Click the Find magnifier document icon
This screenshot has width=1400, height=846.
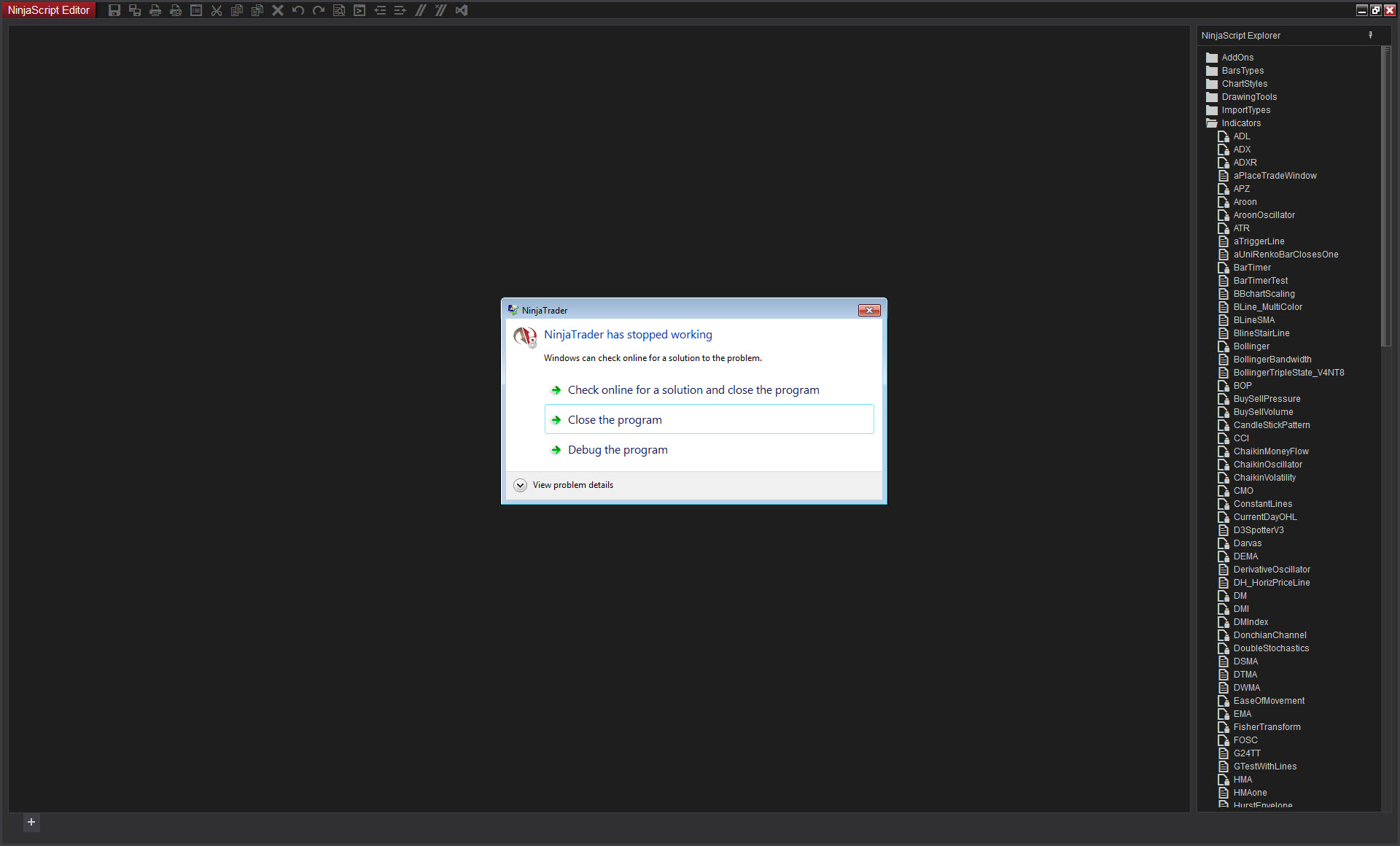click(x=339, y=10)
